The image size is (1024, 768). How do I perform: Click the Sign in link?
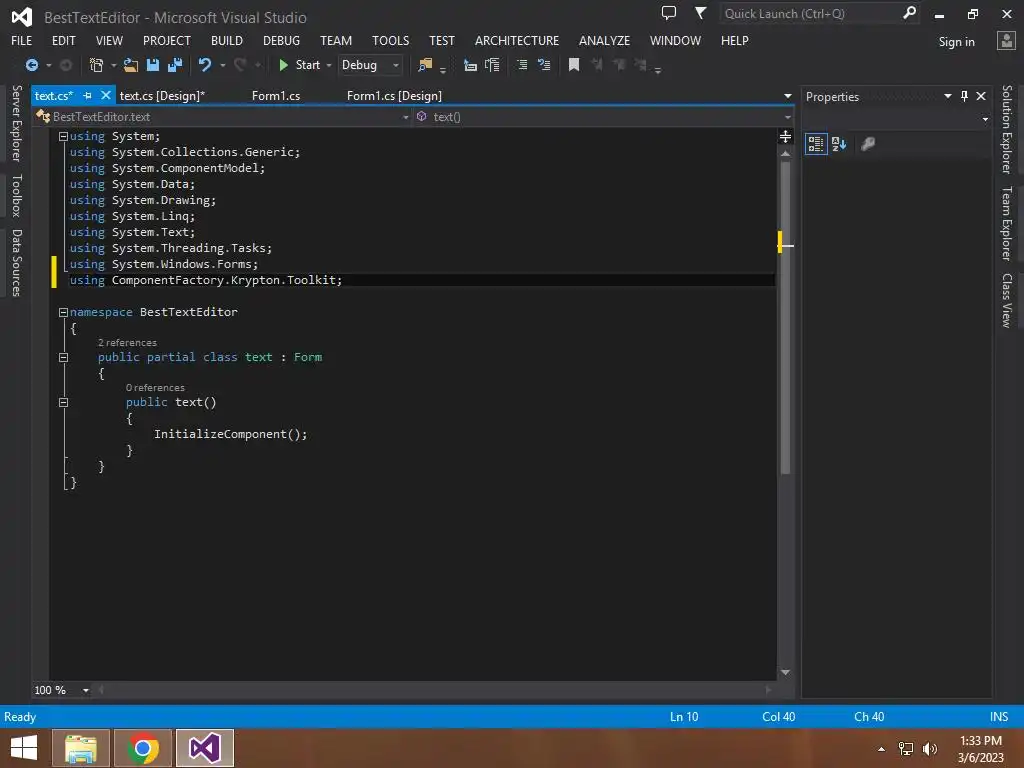(x=956, y=42)
